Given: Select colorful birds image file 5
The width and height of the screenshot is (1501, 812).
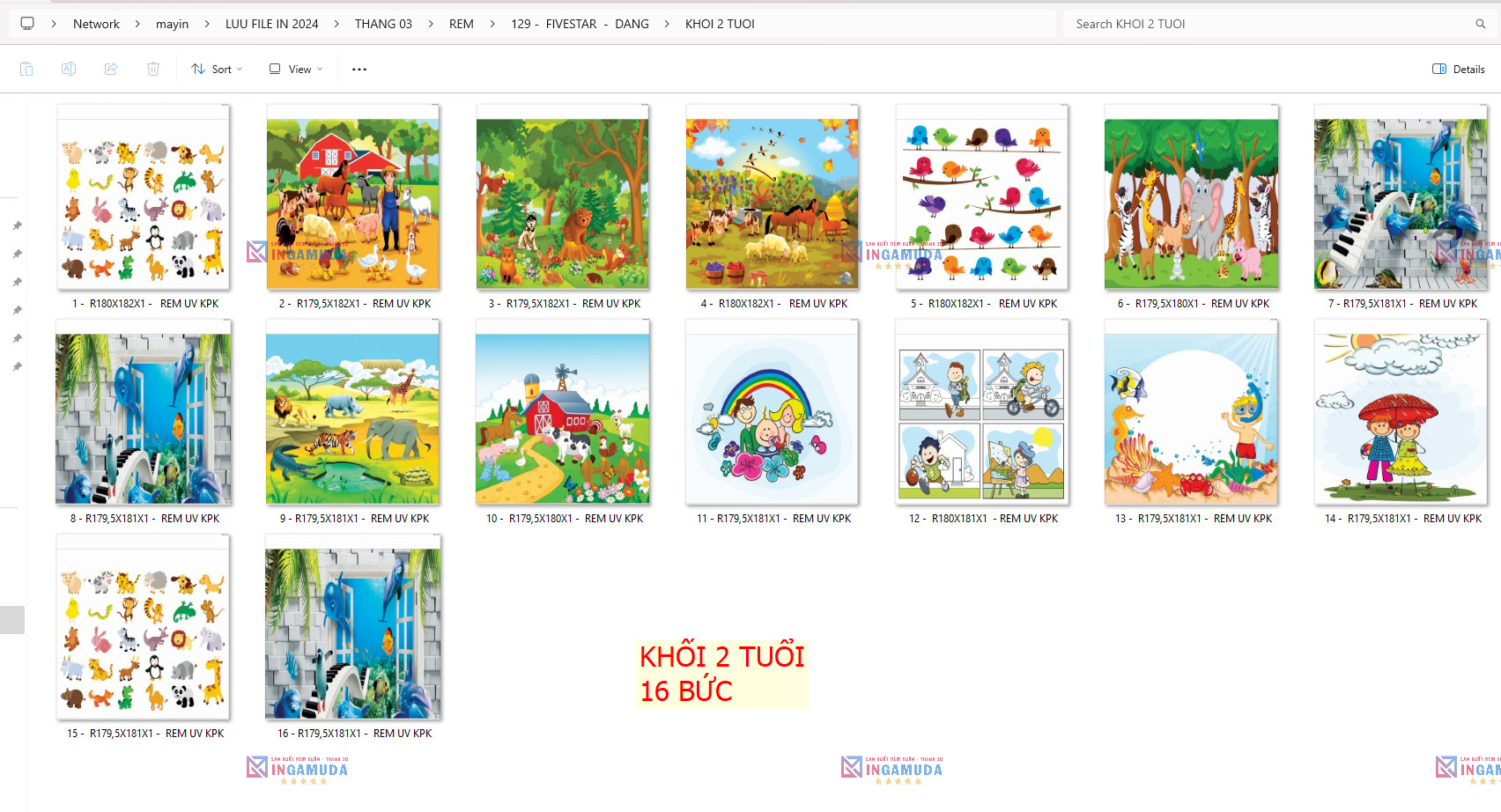Looking at the screenshot, I should click(982, 204).
